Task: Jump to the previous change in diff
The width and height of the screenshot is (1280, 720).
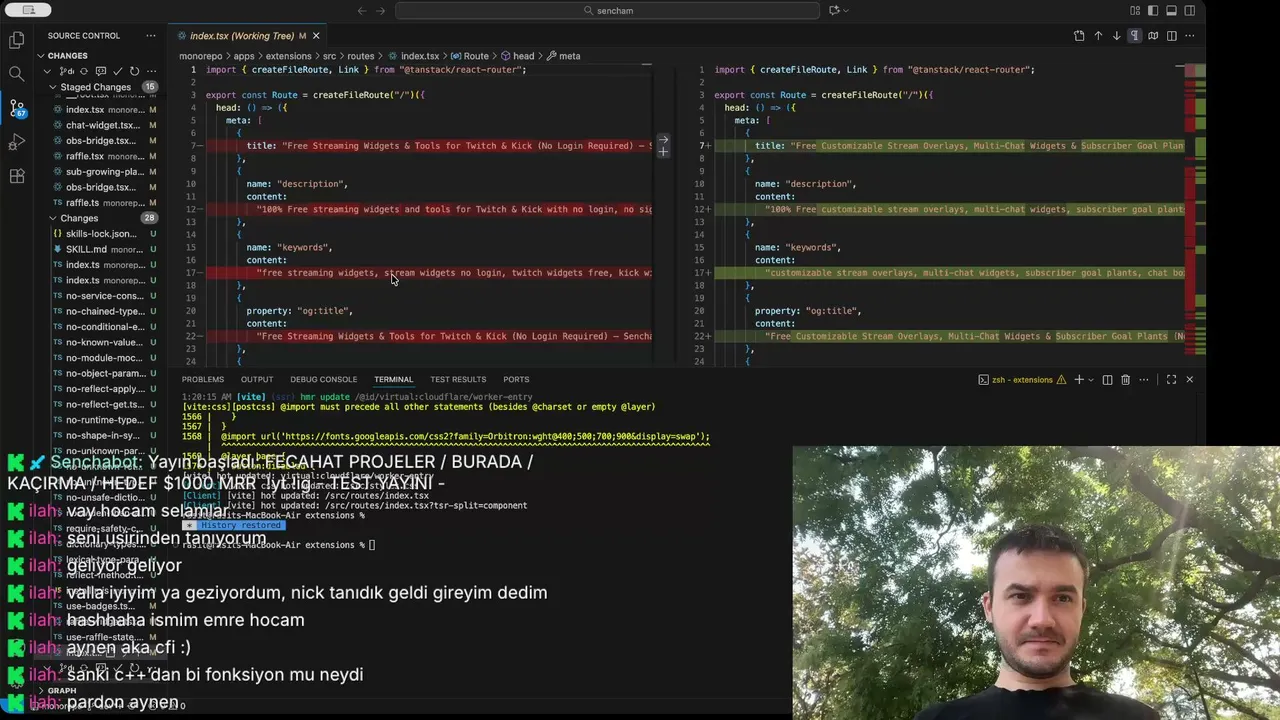Action: pos(1098,36)
